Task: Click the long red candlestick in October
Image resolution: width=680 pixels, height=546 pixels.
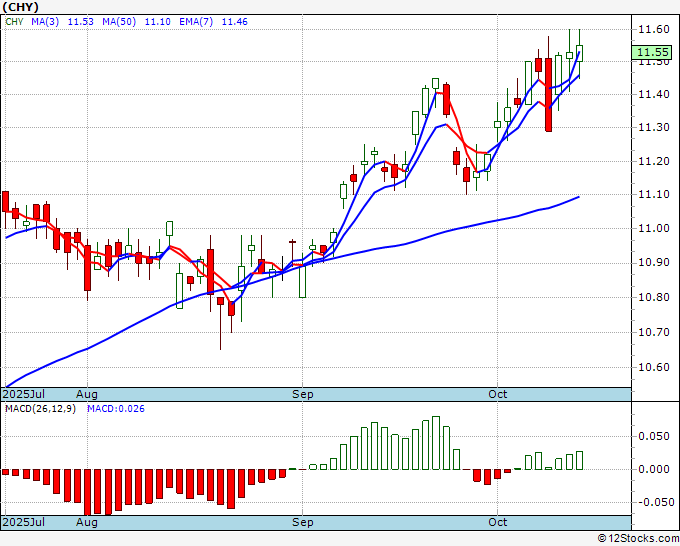Action: (x=549, y=95)
